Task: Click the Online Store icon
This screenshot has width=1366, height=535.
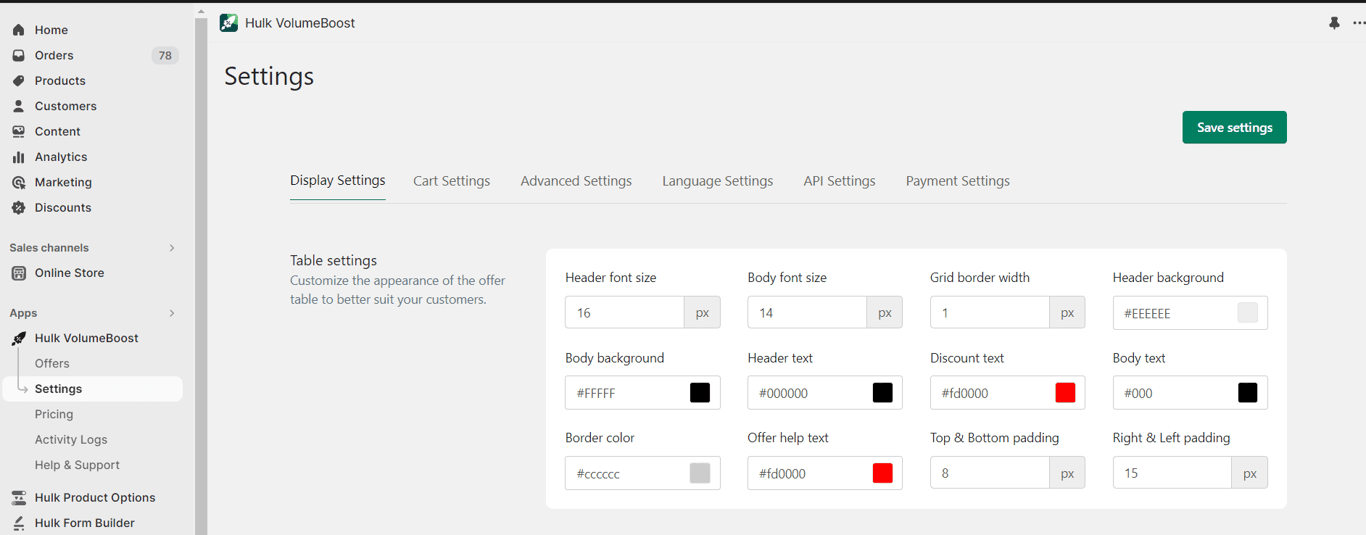Action: [18, 273]
